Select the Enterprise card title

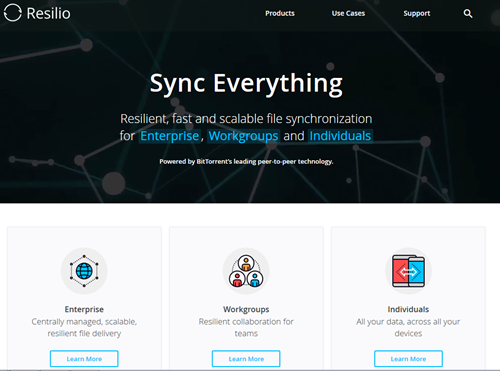84,309
